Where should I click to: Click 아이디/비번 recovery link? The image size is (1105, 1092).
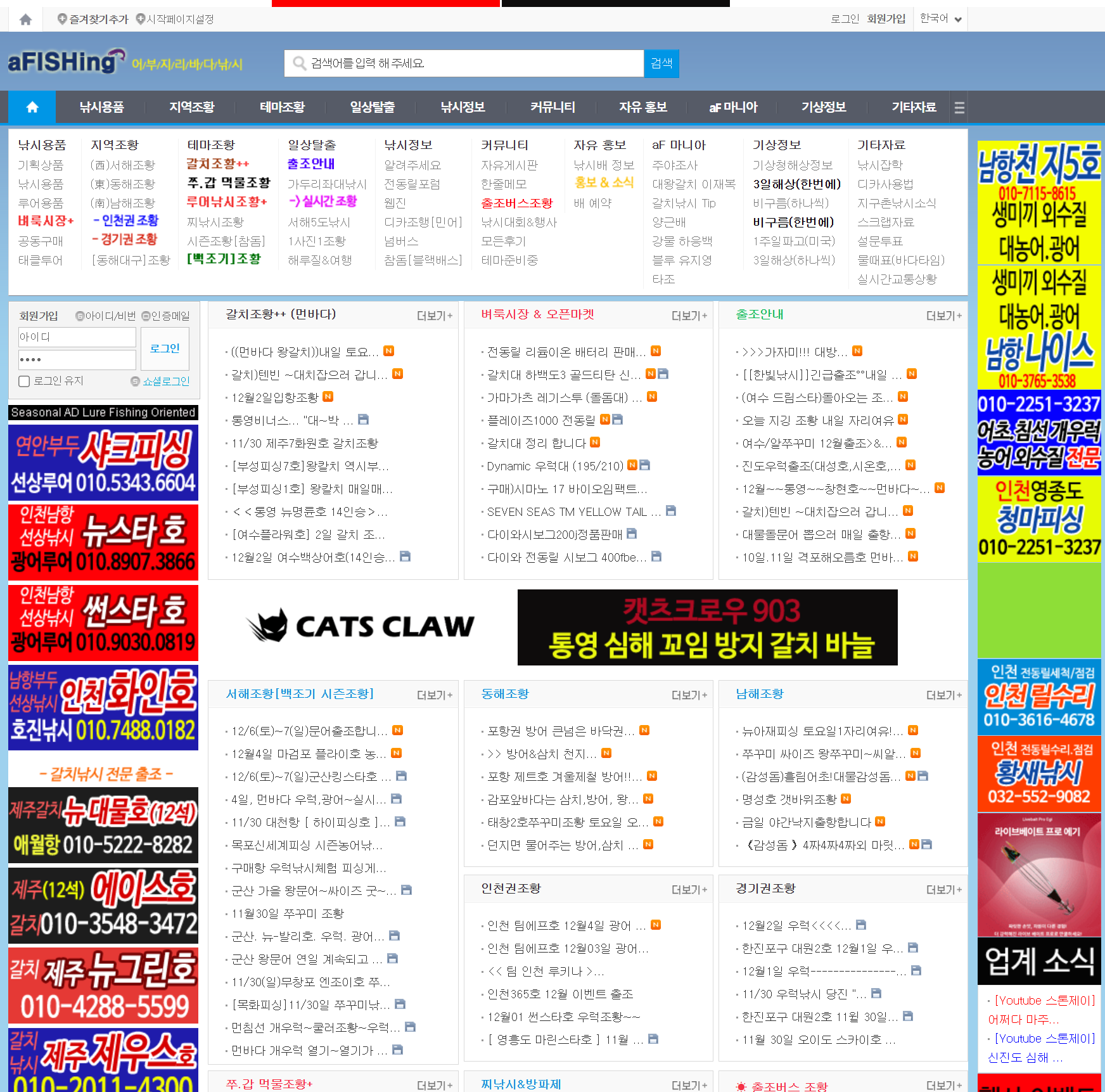coord(106,316)
